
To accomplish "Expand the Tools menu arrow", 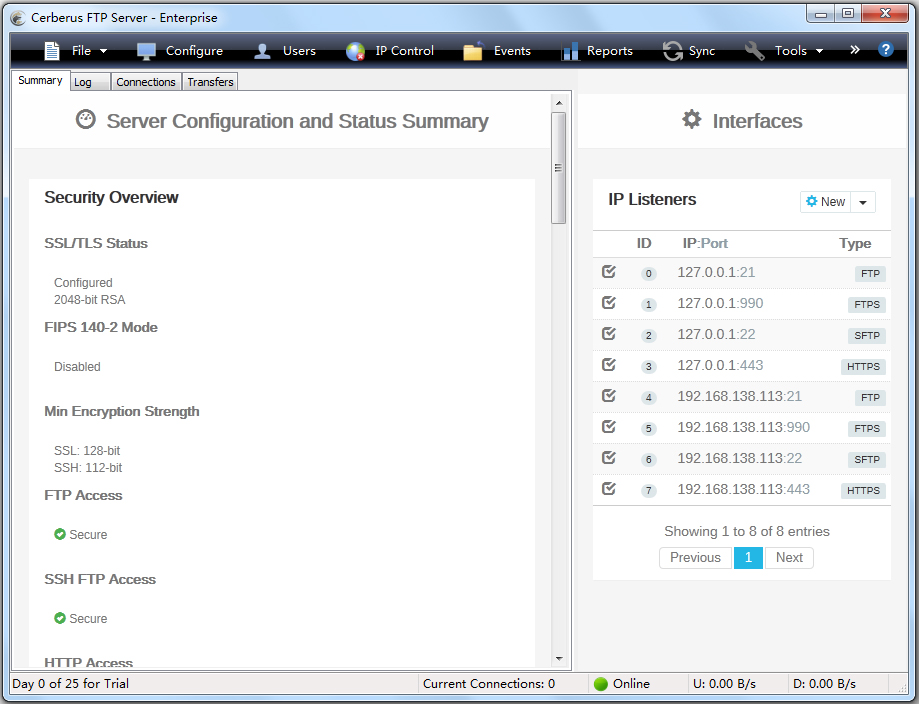I will tap(819, 52).
